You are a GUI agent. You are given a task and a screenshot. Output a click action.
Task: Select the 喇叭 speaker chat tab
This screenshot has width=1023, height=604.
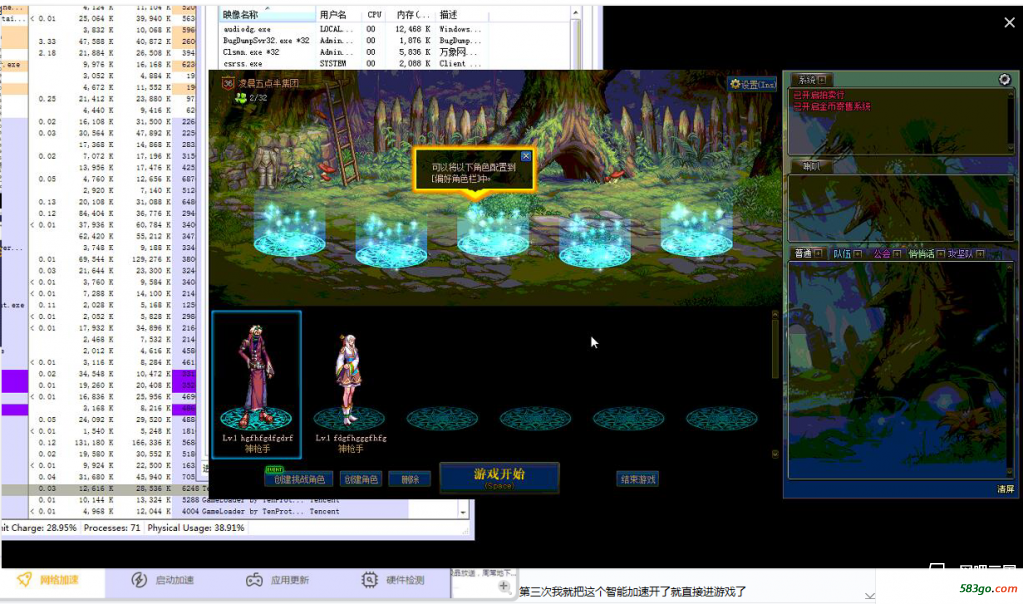pos(811,166)
